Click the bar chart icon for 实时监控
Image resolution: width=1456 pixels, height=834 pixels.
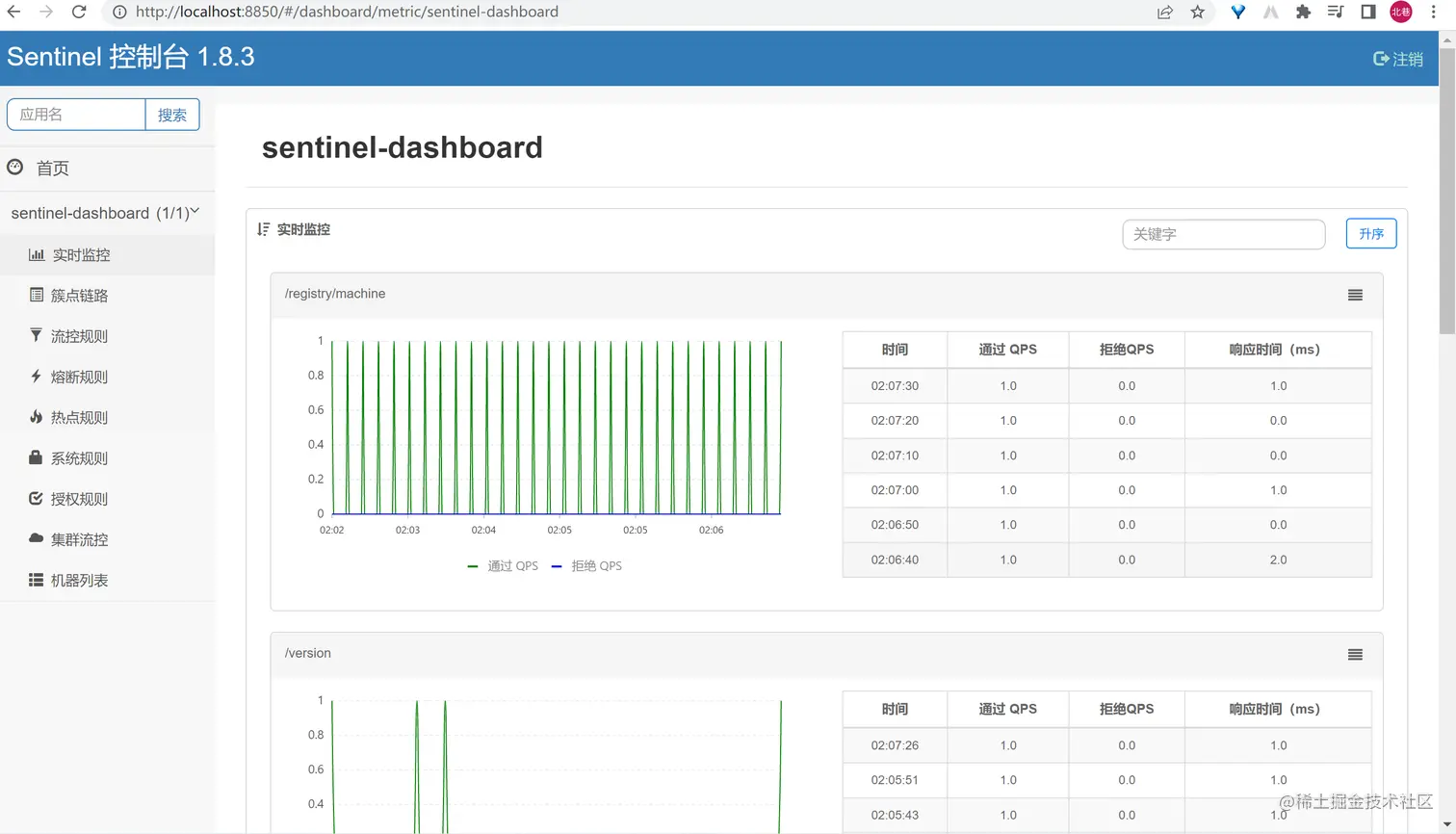click(37, 254)
